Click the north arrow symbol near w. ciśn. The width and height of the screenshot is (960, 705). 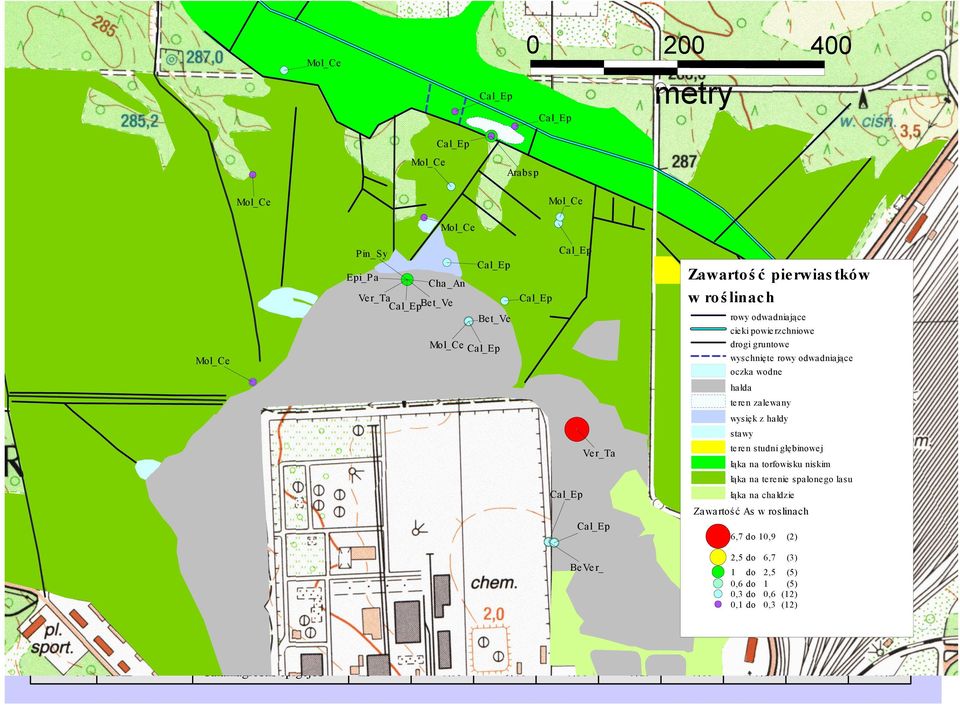coord(864,97)
